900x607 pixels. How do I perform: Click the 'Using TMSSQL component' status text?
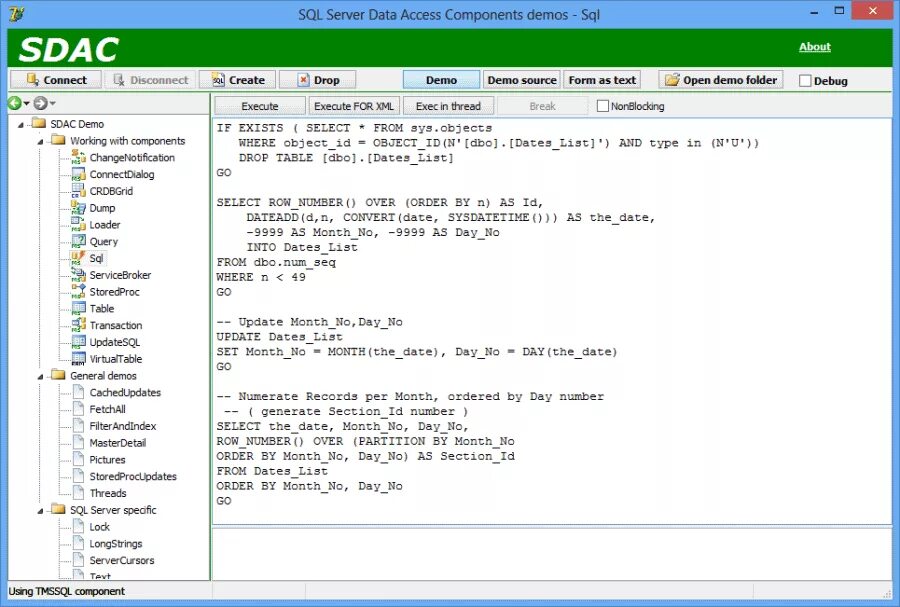pos(67,591)
